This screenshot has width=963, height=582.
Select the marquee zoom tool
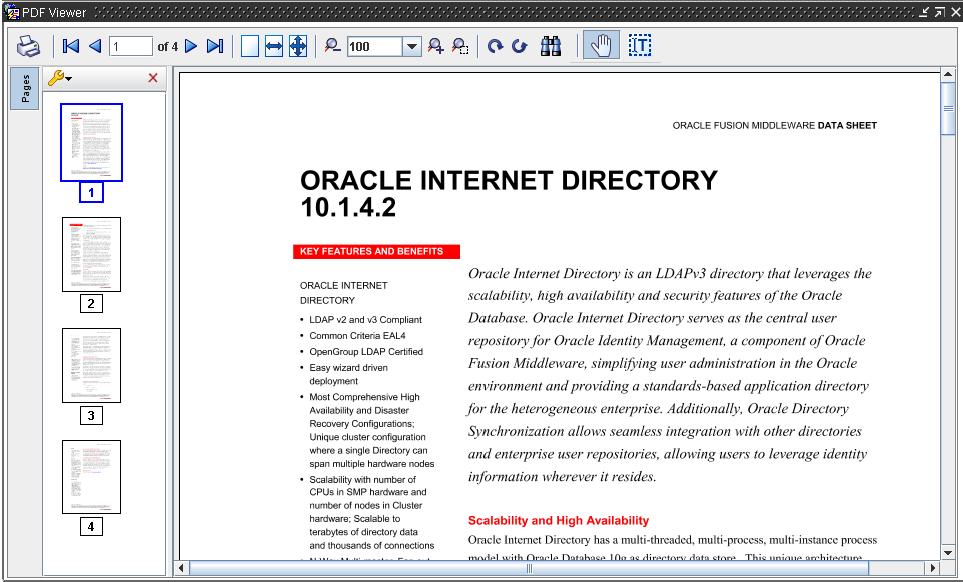[460, 46]
